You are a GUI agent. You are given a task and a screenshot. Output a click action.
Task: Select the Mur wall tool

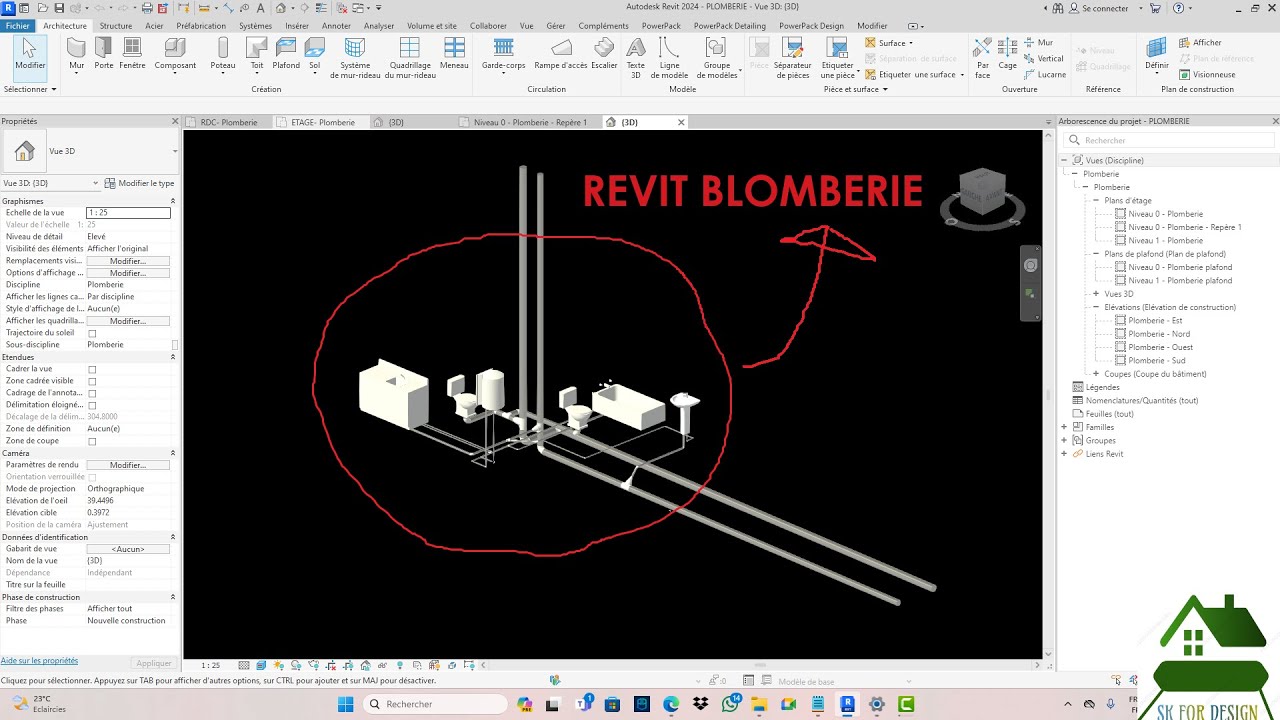coord(76,53)
